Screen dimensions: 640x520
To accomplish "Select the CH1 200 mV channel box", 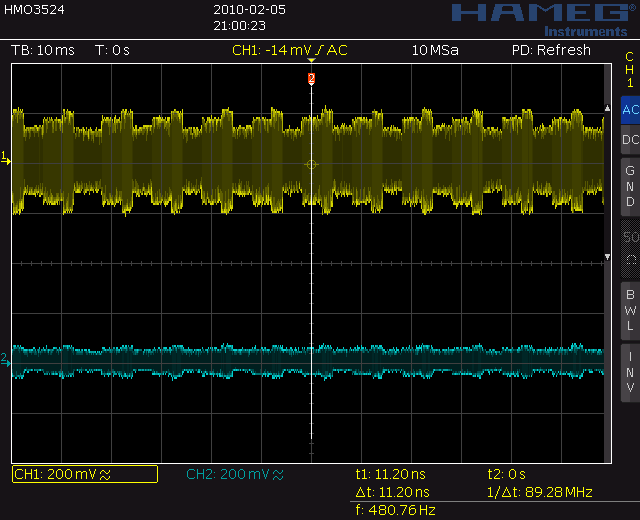I will click(x=85, y=474).
